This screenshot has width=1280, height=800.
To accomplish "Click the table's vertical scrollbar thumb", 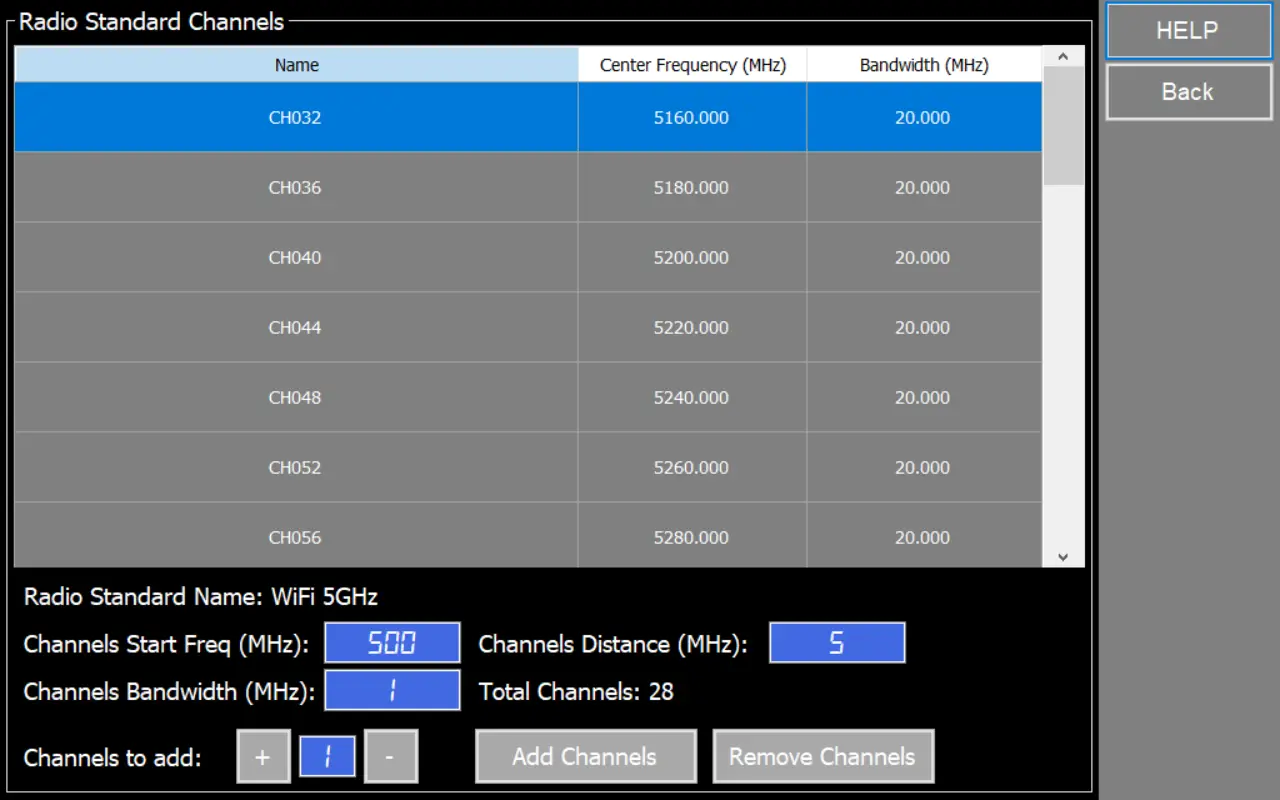I will (x=1063, y=125).
